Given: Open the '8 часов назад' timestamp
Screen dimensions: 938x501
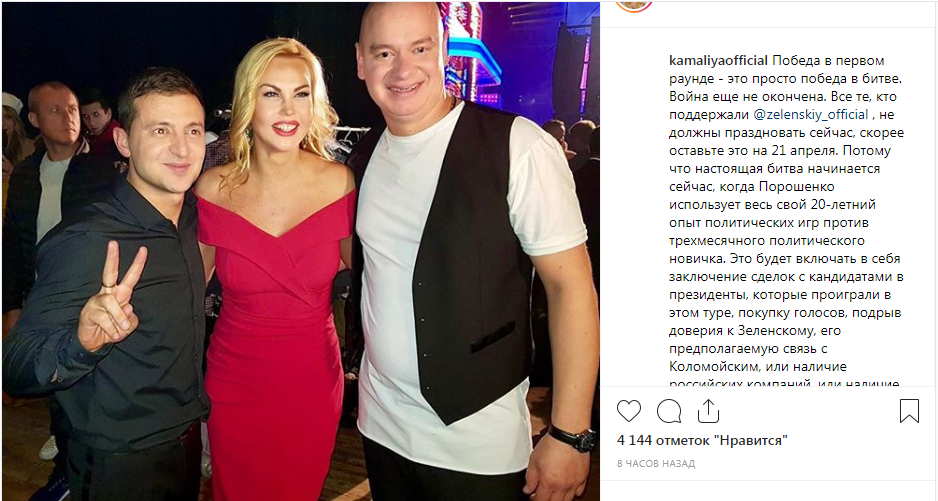Looking at the screenshot, I should (656, 463).
